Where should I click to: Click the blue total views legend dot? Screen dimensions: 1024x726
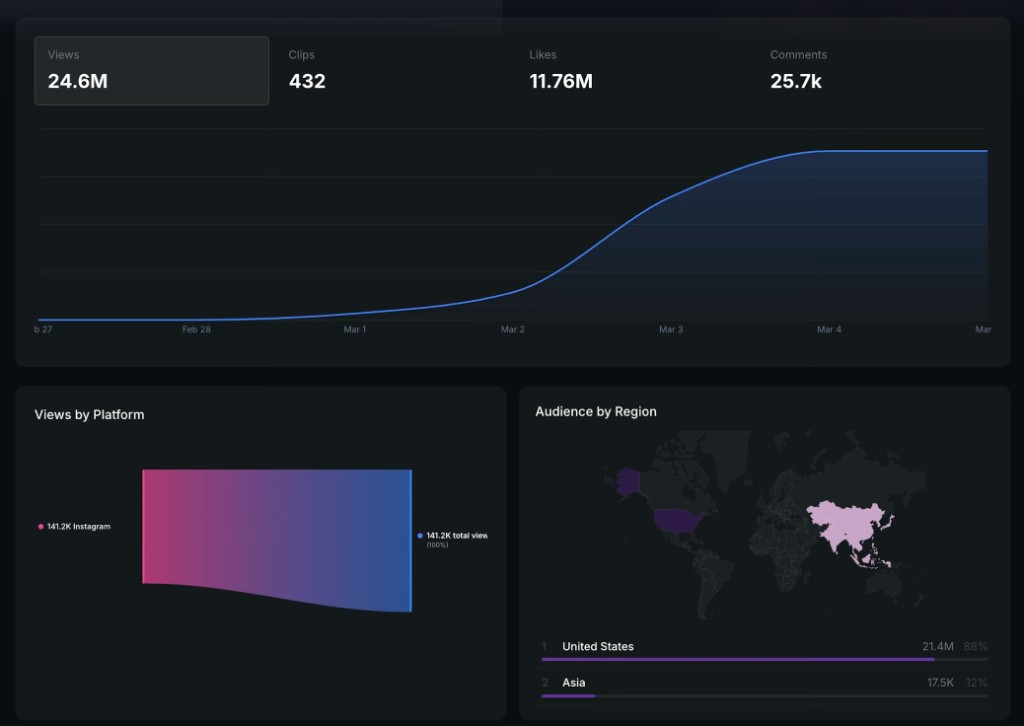coord(420,536)
